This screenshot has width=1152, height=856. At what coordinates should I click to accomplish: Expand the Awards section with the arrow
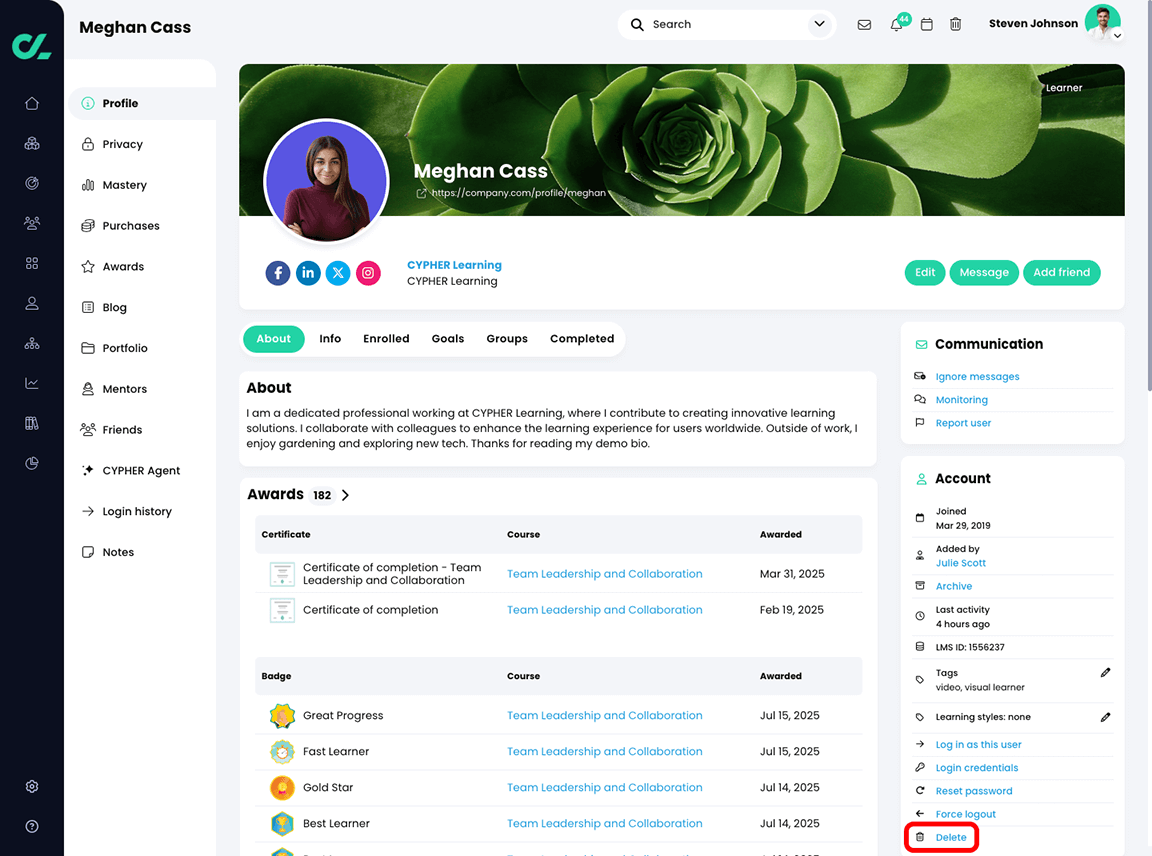pyautogui.click(x=345, y=494)
